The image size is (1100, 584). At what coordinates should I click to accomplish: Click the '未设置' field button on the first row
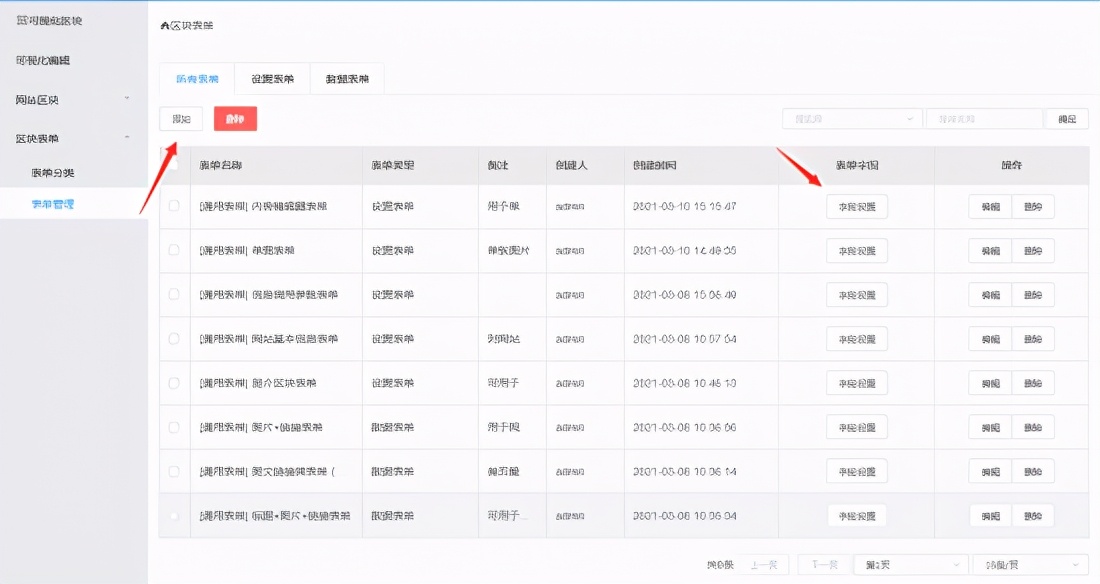[856, 206]
